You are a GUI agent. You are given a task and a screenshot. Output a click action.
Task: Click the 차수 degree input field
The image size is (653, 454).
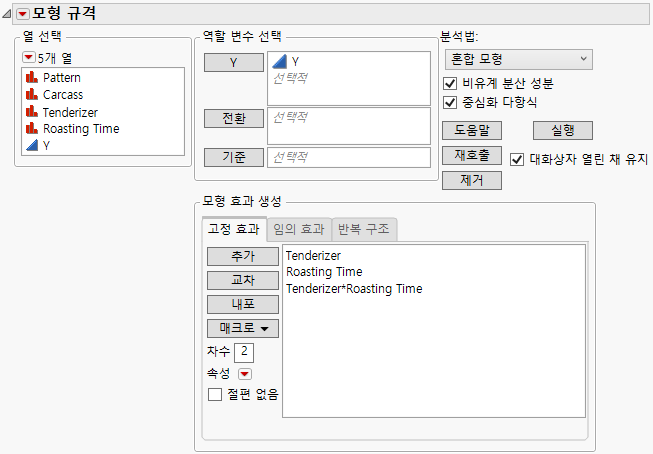click(x=244, y=352)
